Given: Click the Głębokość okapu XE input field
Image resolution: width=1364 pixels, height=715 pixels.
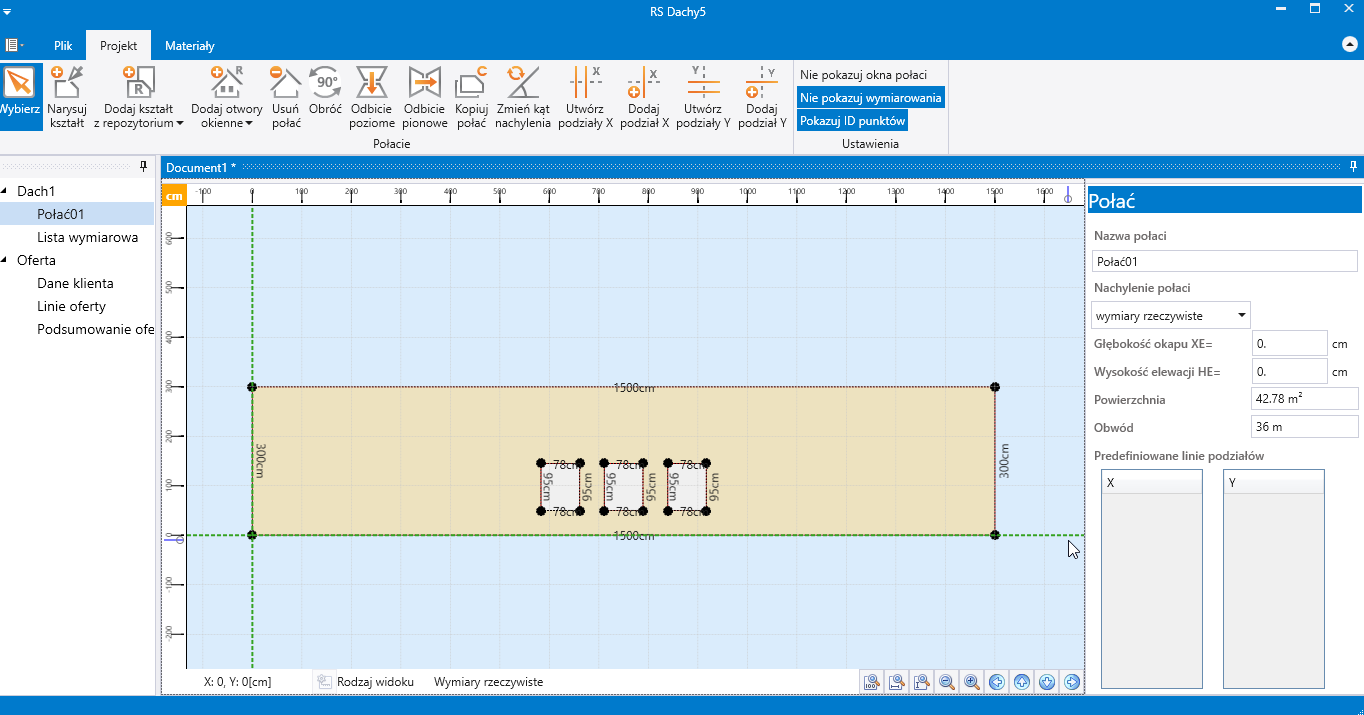Looking at the screenshot, I should 1288,344.
